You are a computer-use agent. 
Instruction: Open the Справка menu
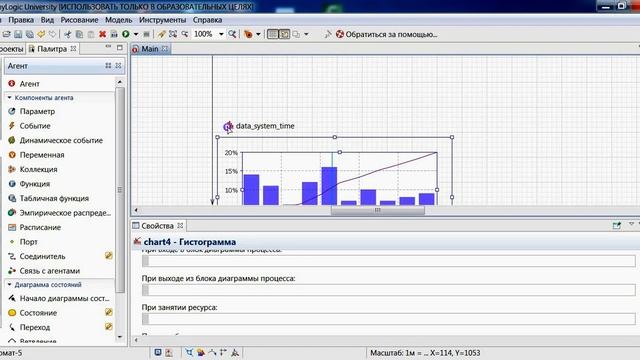click(x=207, y=20)
